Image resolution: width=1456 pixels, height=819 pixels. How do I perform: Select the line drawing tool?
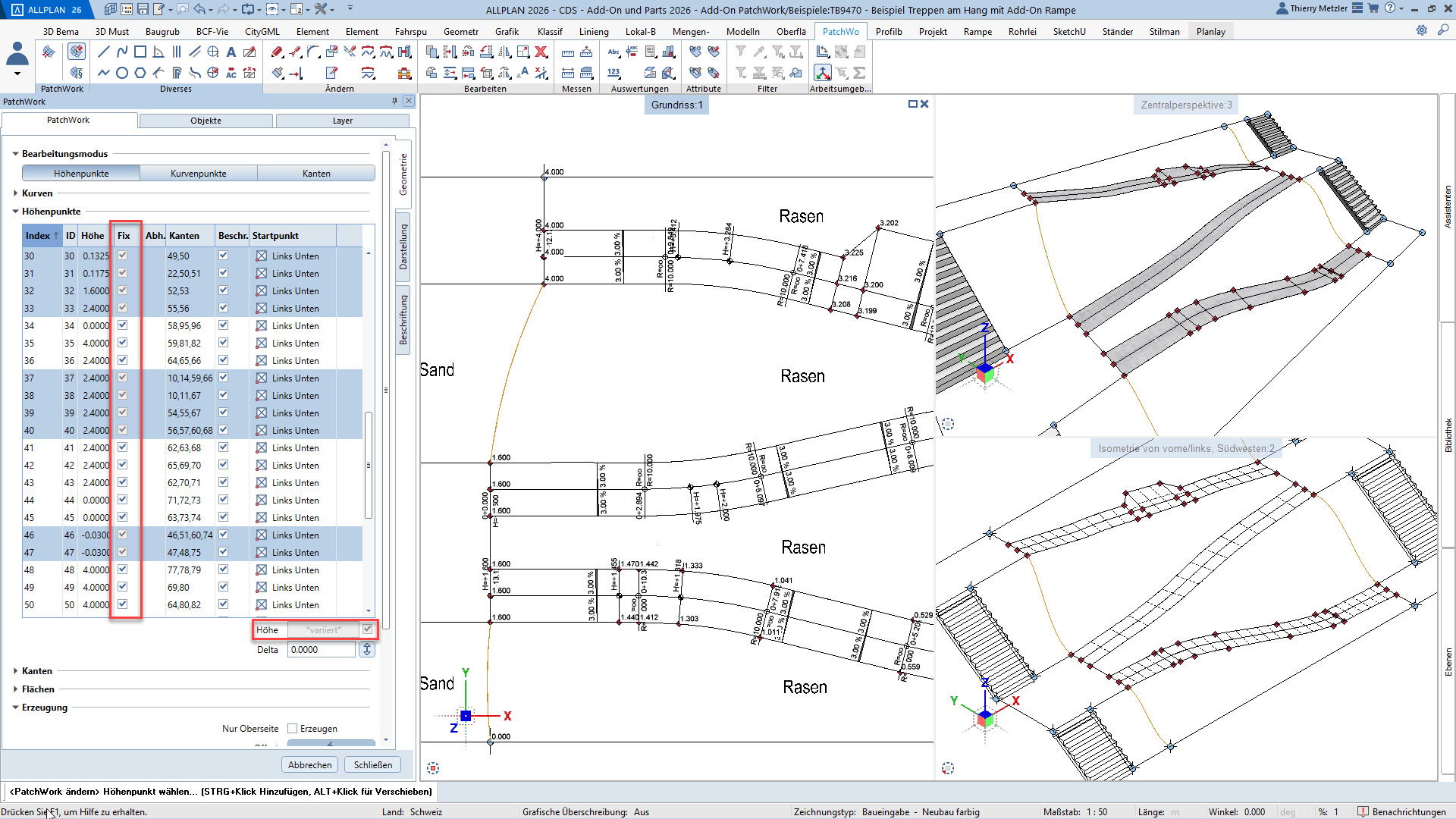tap(104, 52)
